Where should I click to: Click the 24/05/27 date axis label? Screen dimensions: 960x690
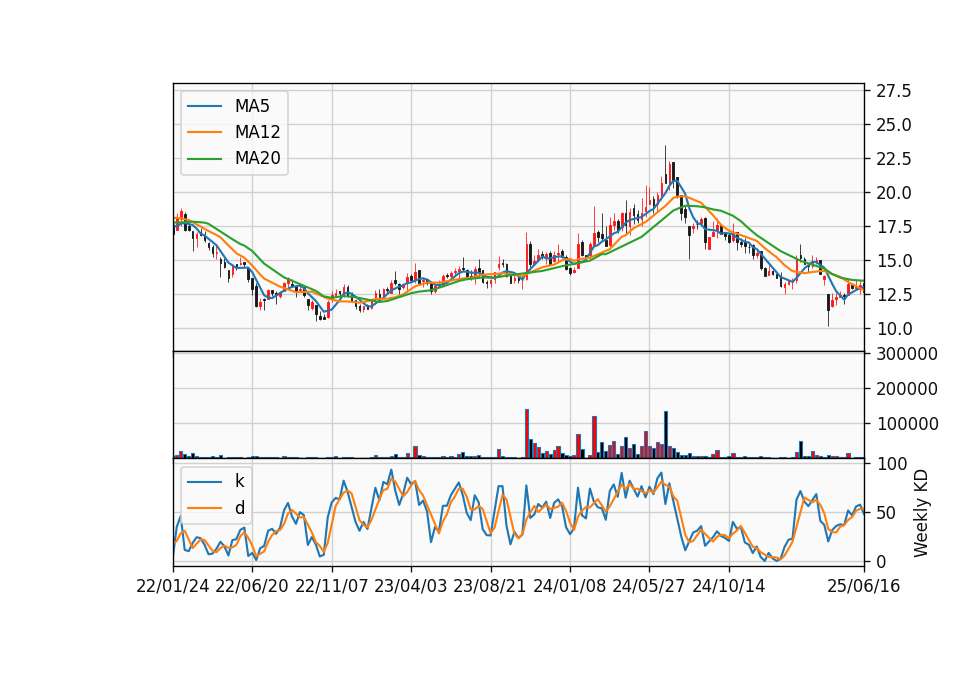(649, 586)
